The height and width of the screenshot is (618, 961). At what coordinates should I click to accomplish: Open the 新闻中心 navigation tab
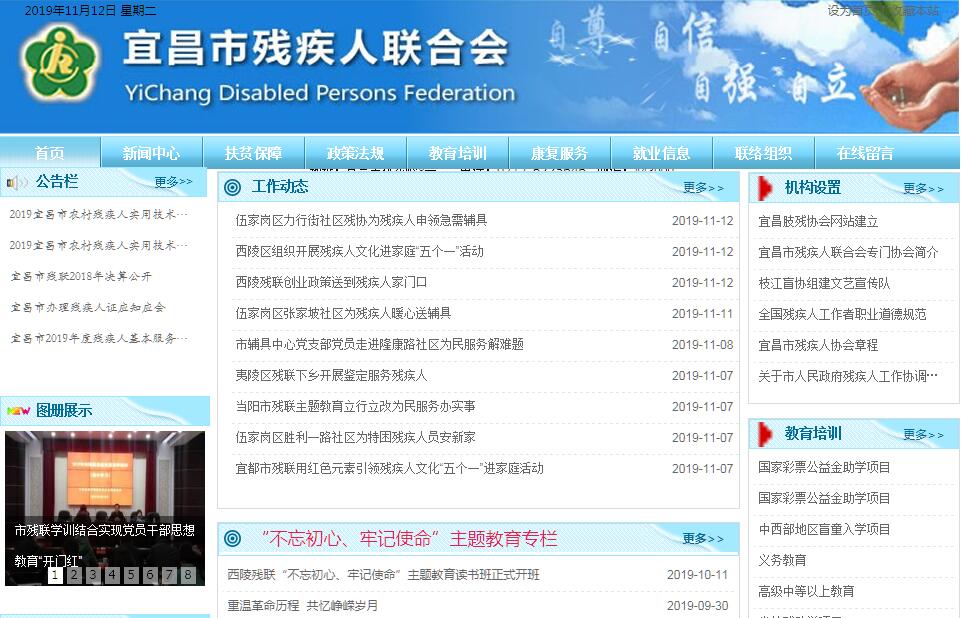(x=151, y=153)
